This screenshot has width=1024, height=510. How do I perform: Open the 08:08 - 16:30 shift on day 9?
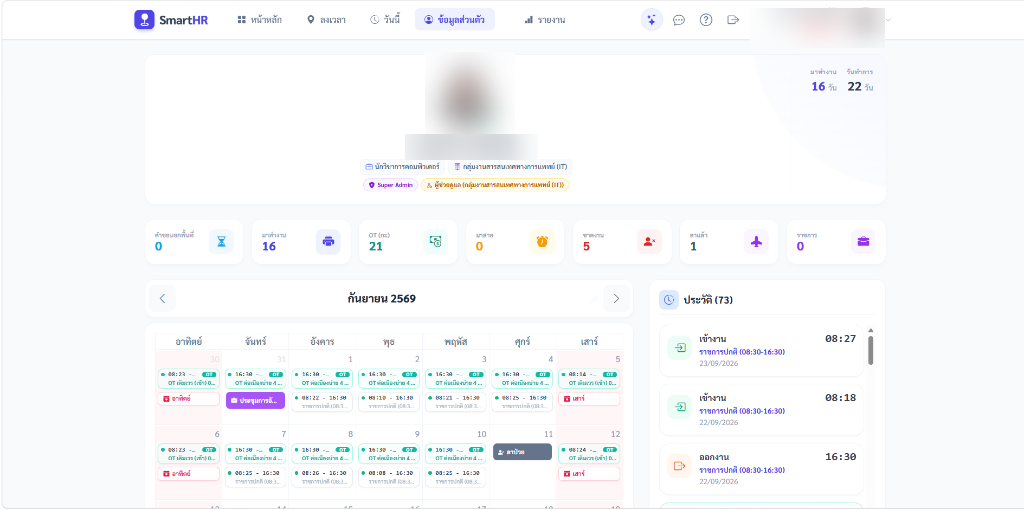389,477
